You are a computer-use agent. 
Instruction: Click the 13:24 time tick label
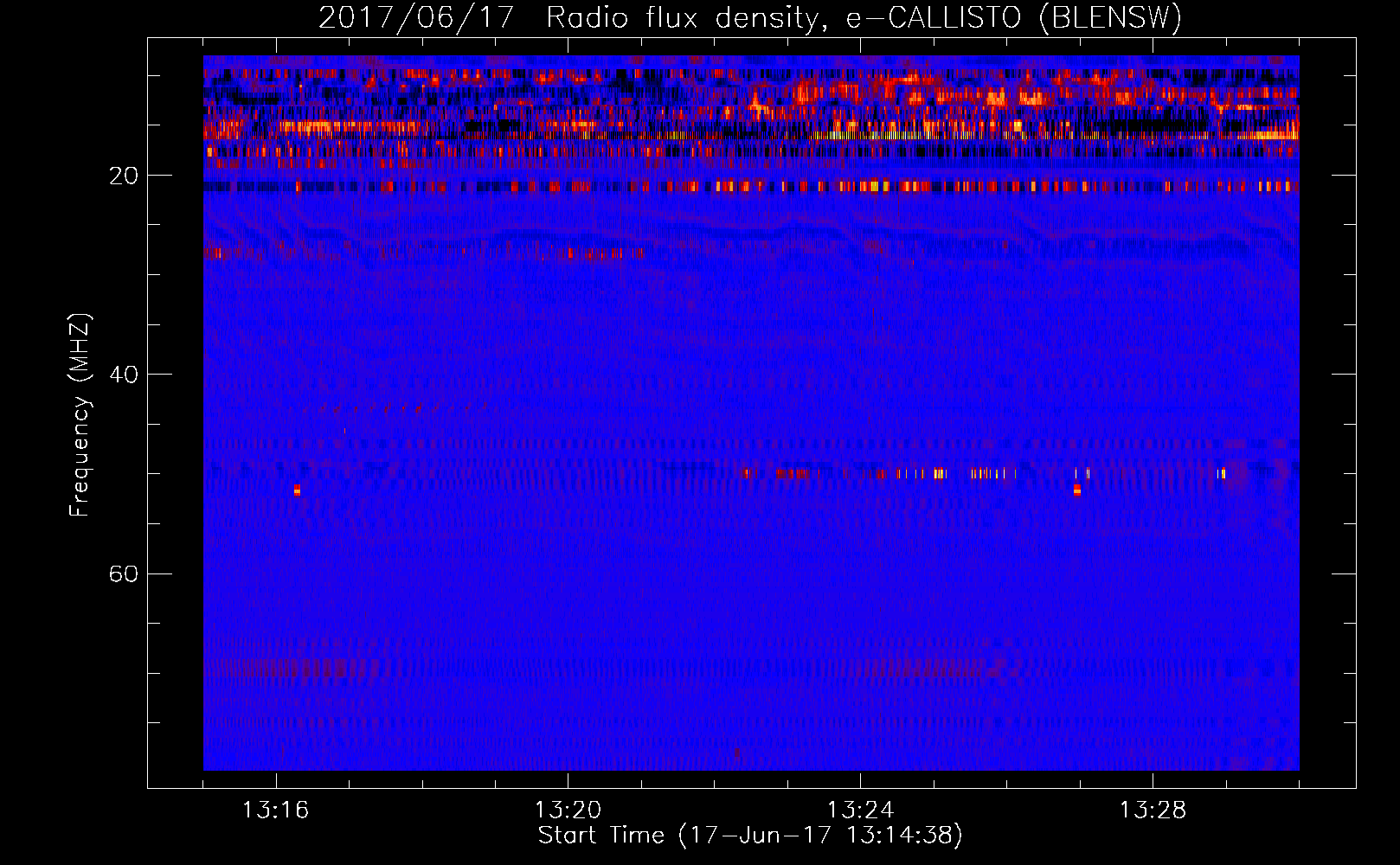(860, 811)
